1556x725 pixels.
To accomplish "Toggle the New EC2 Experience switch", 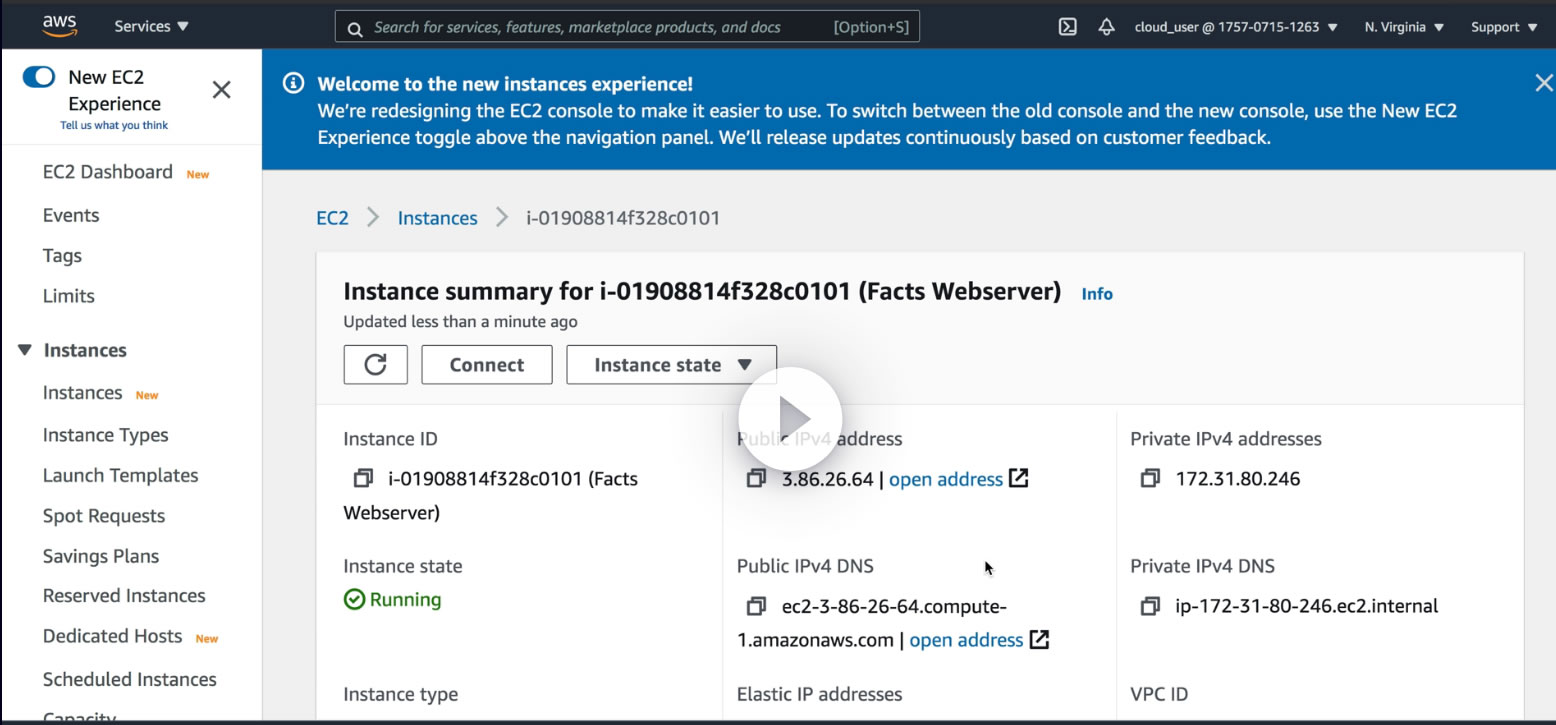I will point(39,77).
